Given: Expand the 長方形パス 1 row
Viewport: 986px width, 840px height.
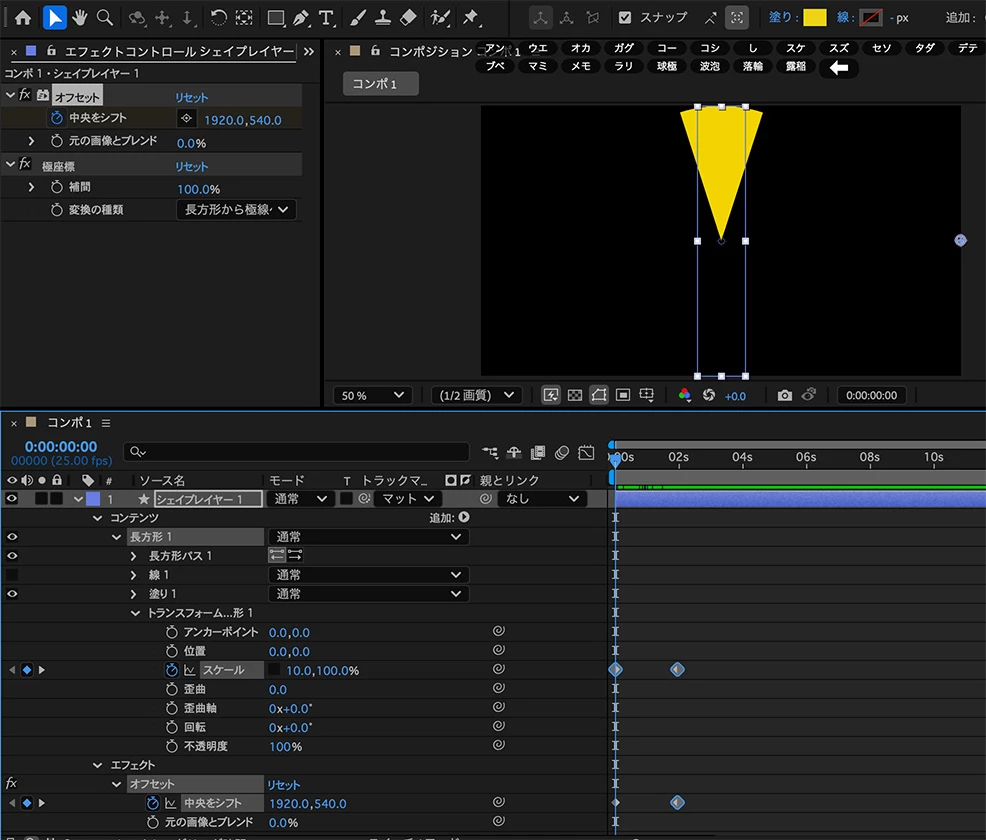Looking at the screenshot, I should click(133, 556).
